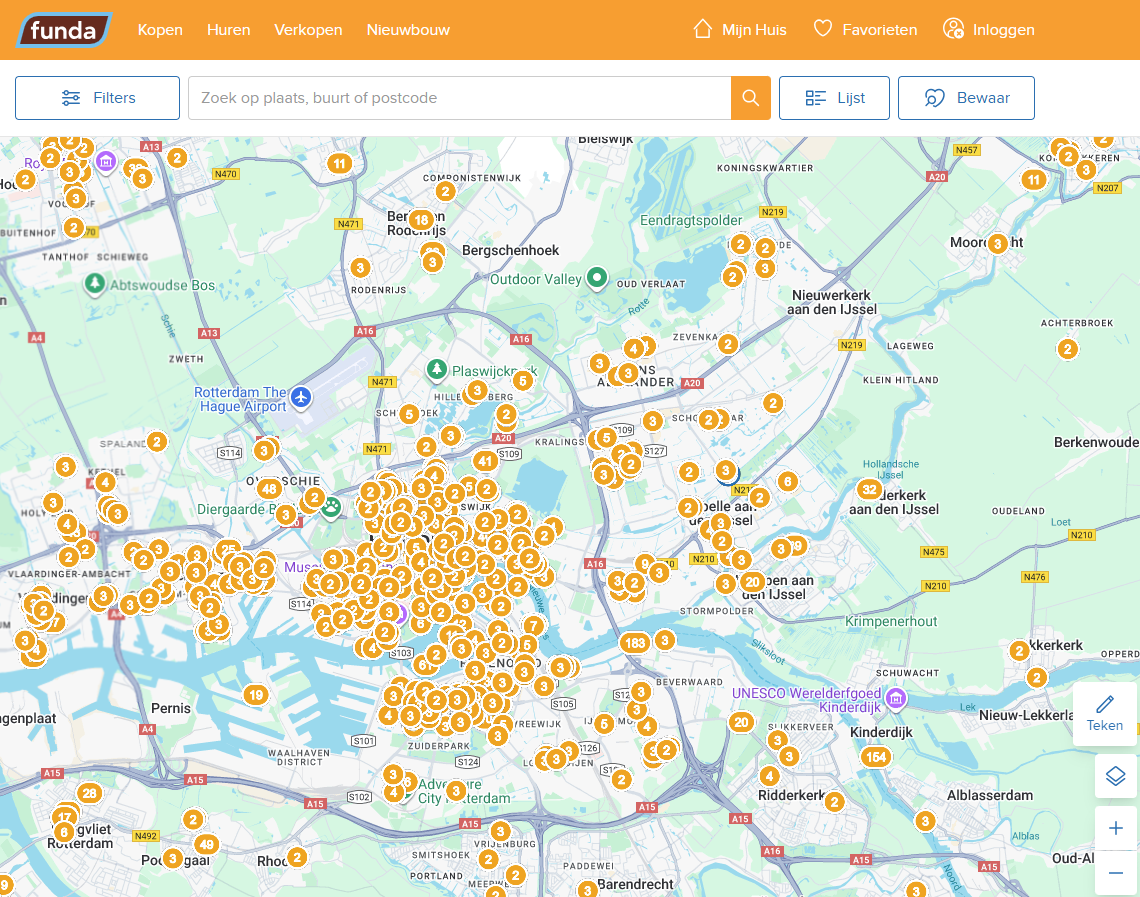Open marker 3 near Rodenrijs
Viewport: 1140px width, 897px height.
pos(360,268)
